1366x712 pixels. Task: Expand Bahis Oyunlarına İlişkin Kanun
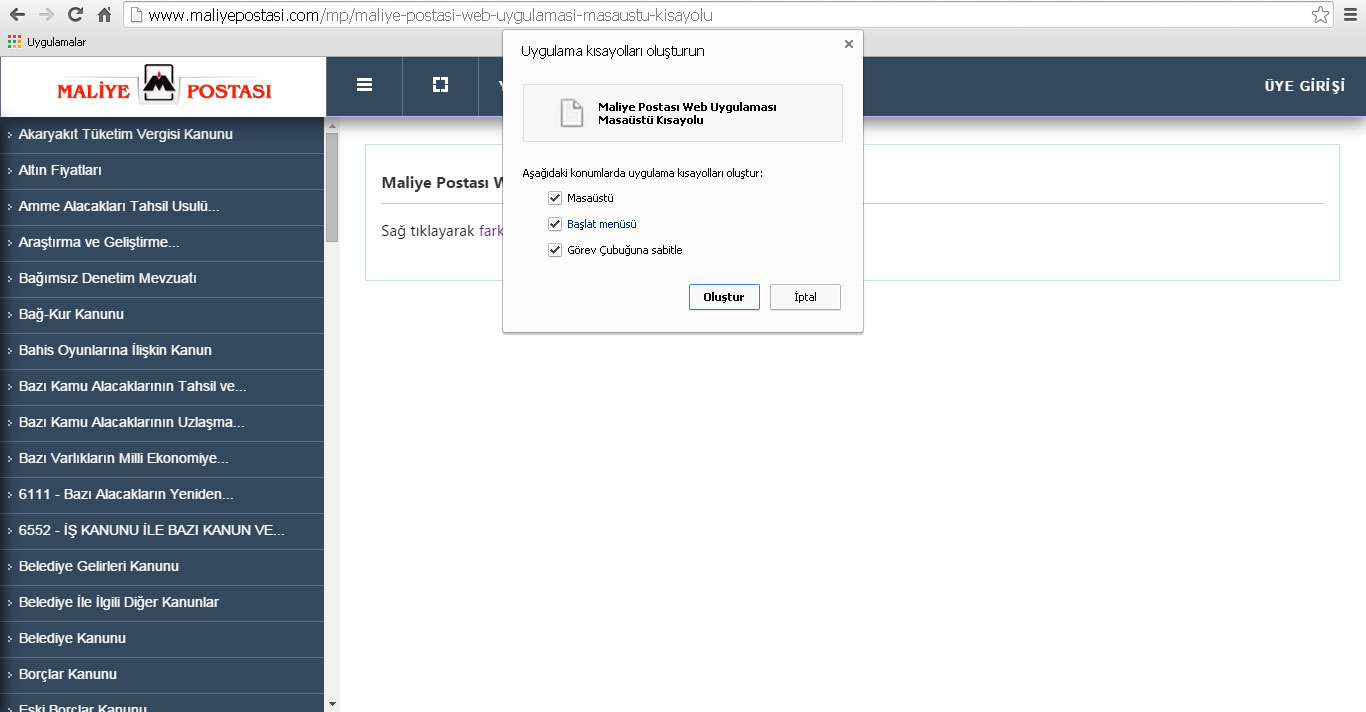pyautogui.click(x=162, y=350)
